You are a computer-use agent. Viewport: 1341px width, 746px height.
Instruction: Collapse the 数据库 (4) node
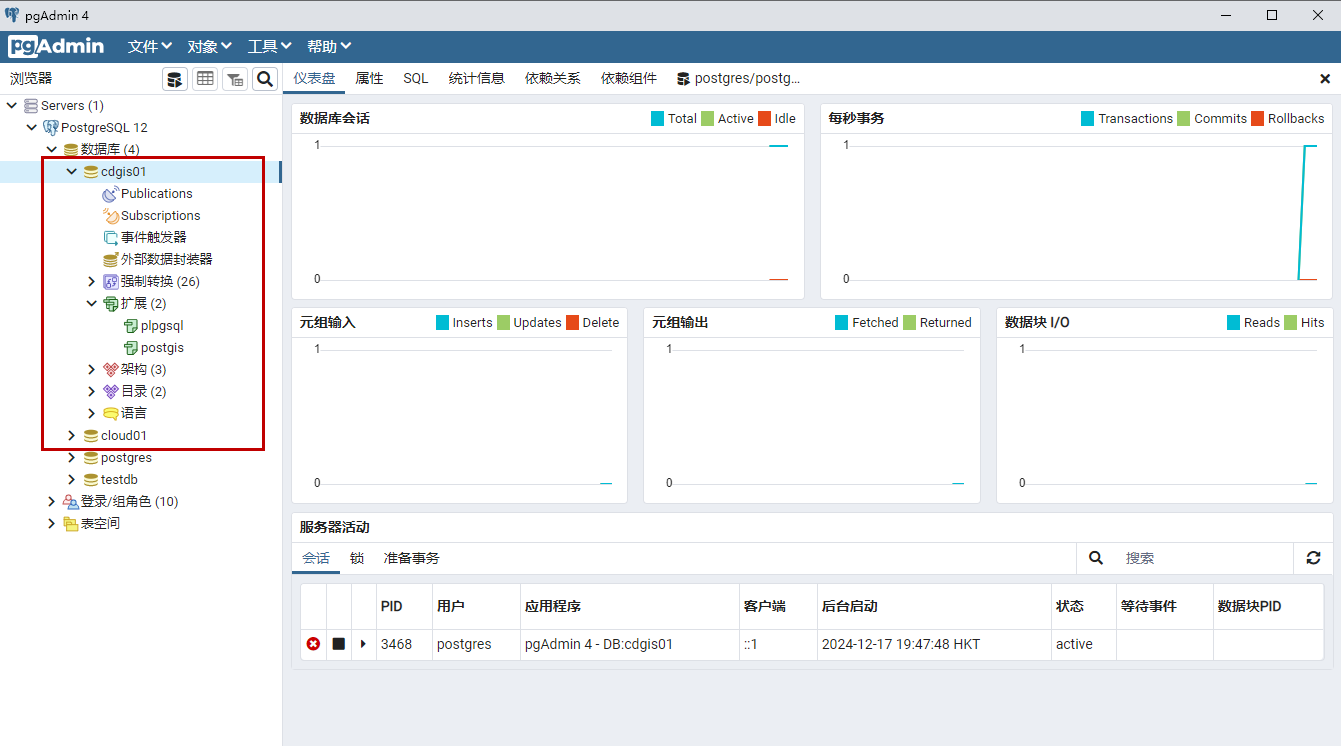(52, 149)
